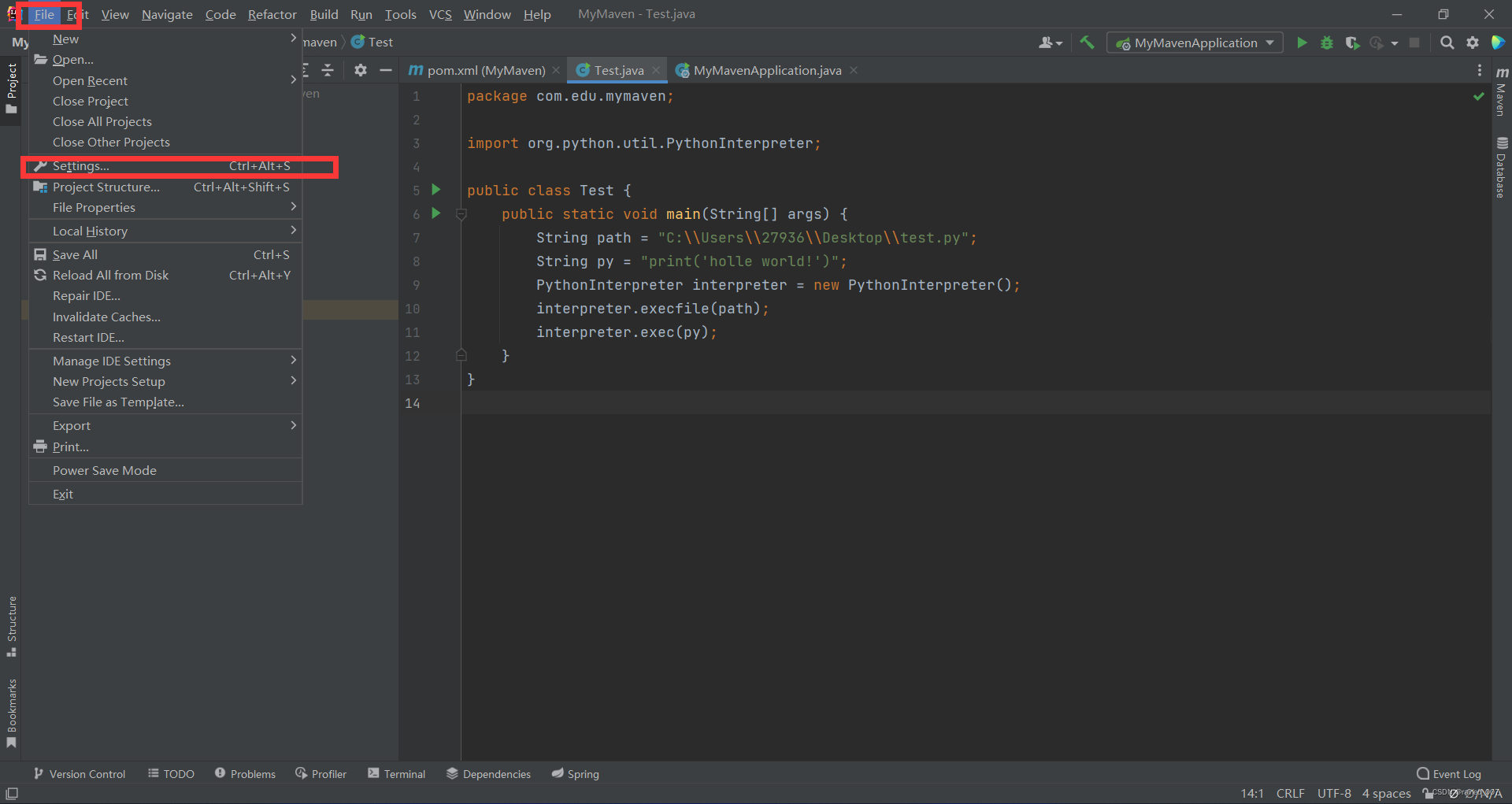Hide the Project tool window with minus icon
Image resolution: width=1512 pixels, height=804 pixels.
385,70
